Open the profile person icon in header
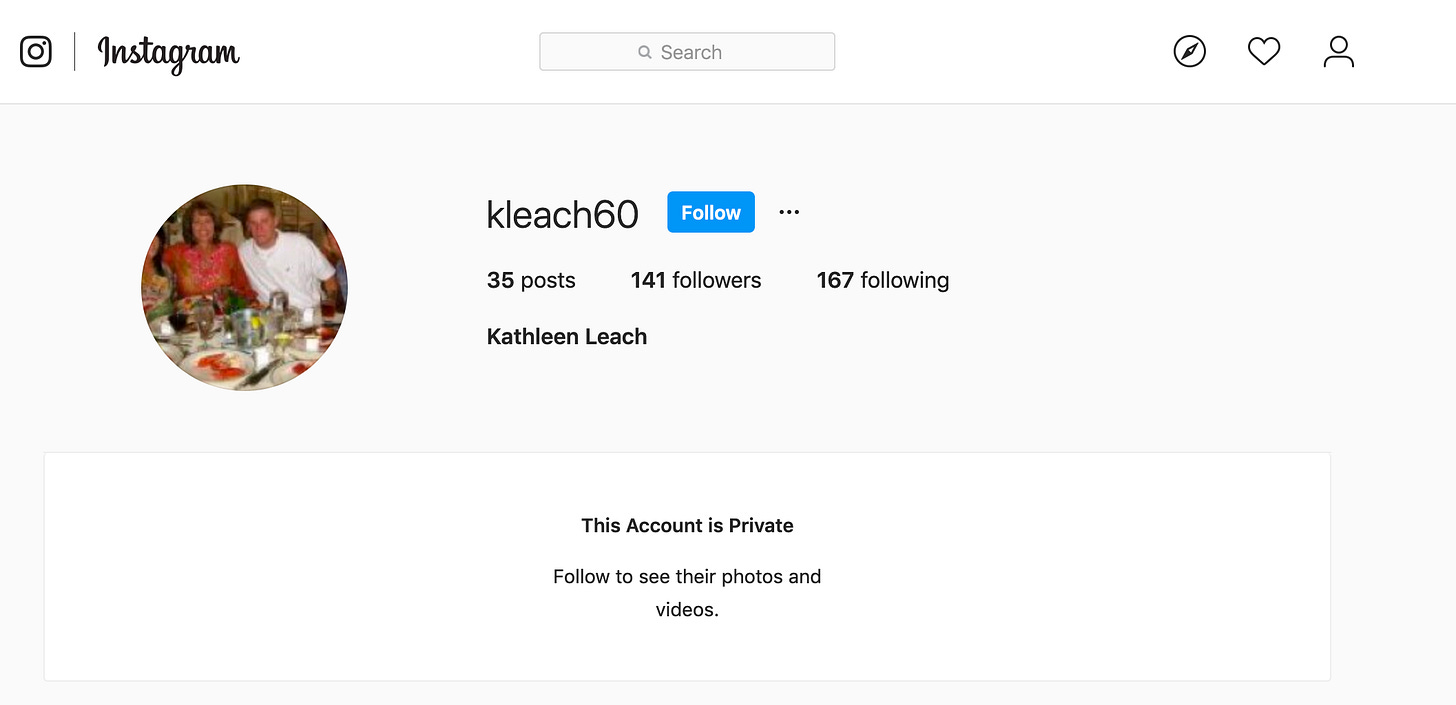The height and width of the screenshot is (705, 1456). point(1338,51)
